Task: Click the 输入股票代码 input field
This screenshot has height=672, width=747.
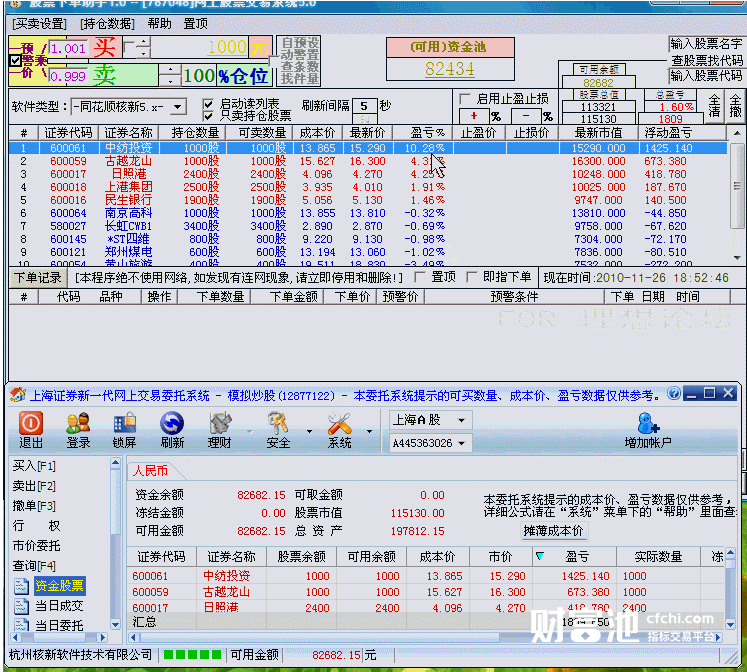Action: point(707,76)
